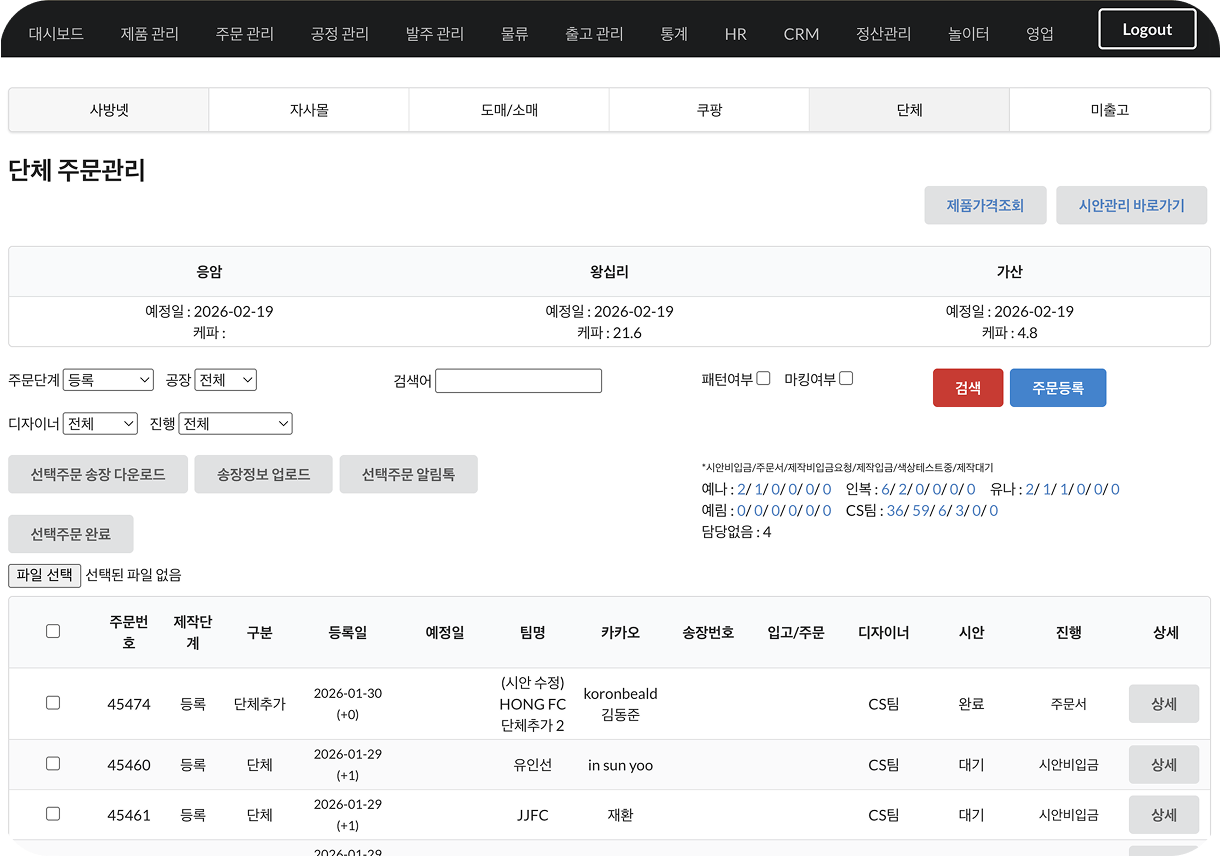1220x856 pixels.
Task: Check the 패턴여부 checkbox
Action: tap(764, 378)
